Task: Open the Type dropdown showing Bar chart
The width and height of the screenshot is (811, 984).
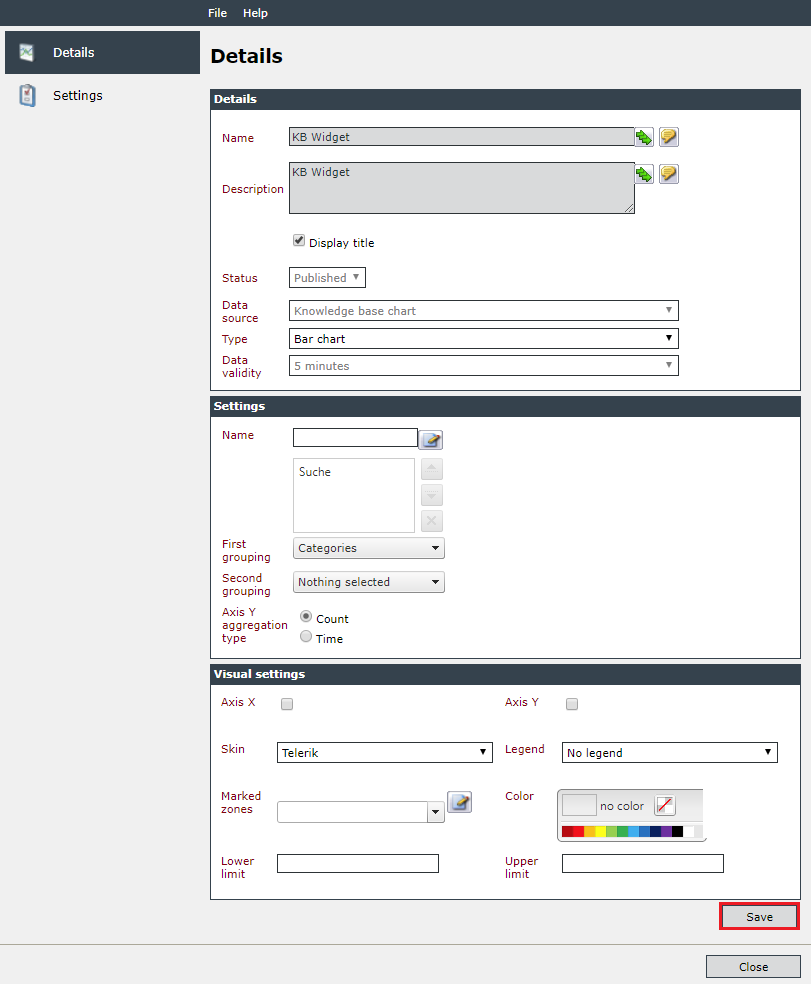Action: tap(483, 339)
